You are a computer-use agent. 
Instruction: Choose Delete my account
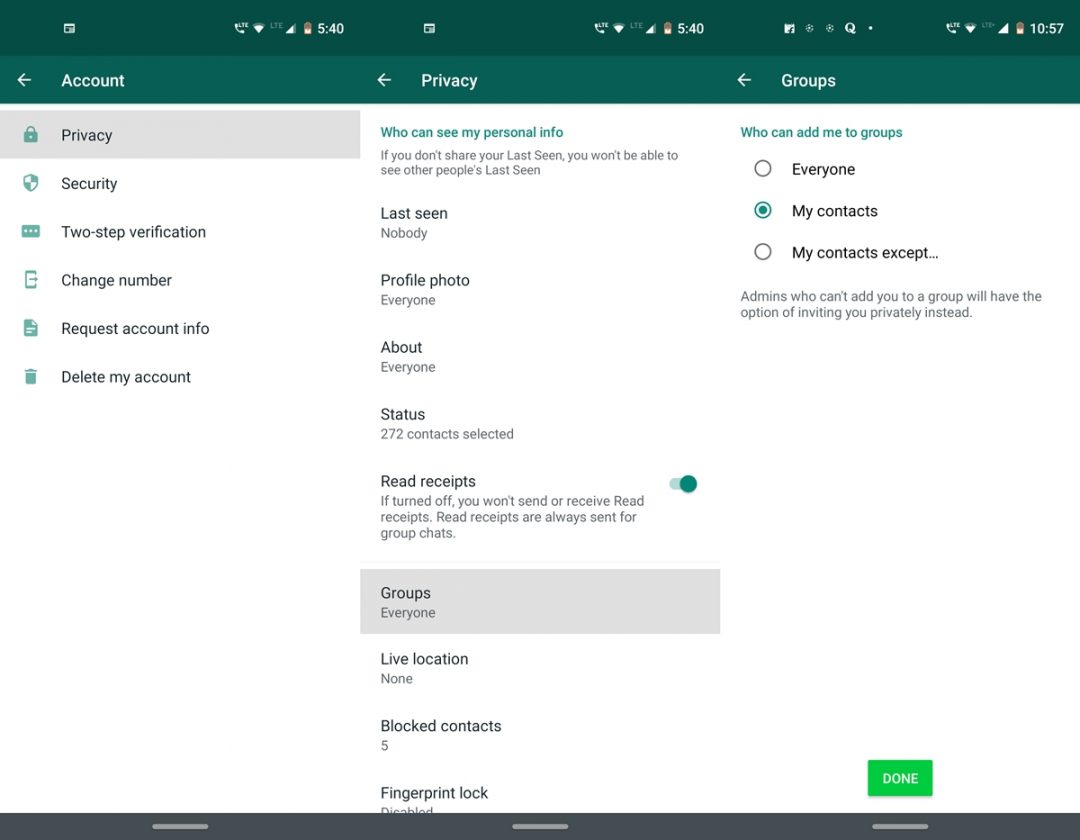click(x=180, y=377)
